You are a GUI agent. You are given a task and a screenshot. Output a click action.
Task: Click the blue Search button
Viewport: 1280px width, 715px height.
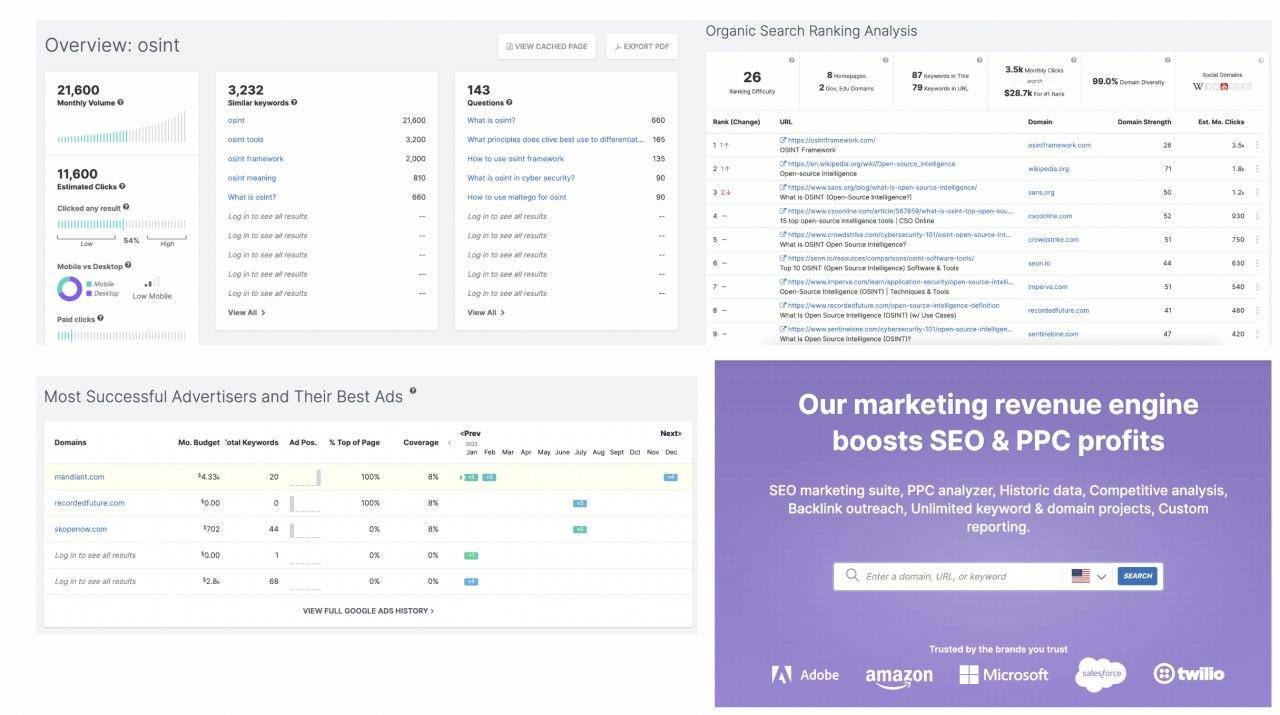1137,576
